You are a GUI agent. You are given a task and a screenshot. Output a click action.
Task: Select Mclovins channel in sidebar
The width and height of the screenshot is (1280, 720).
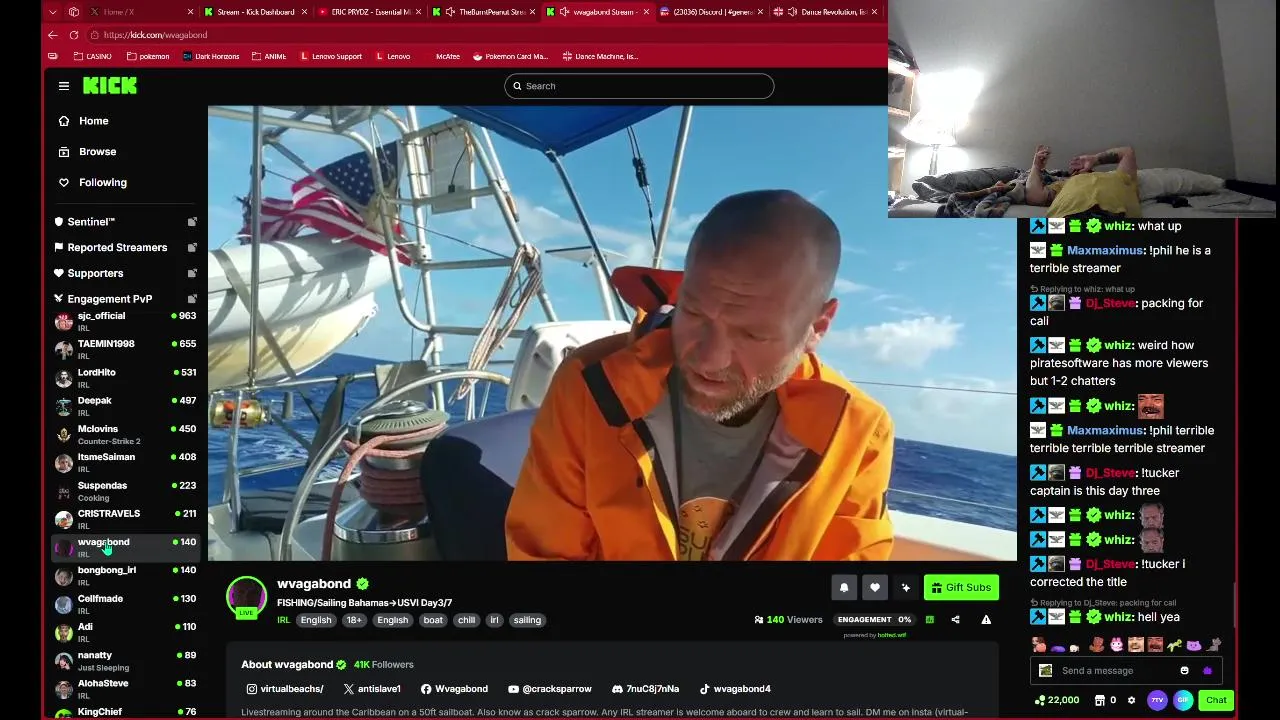pyautogui.click(x=126, y=435)
